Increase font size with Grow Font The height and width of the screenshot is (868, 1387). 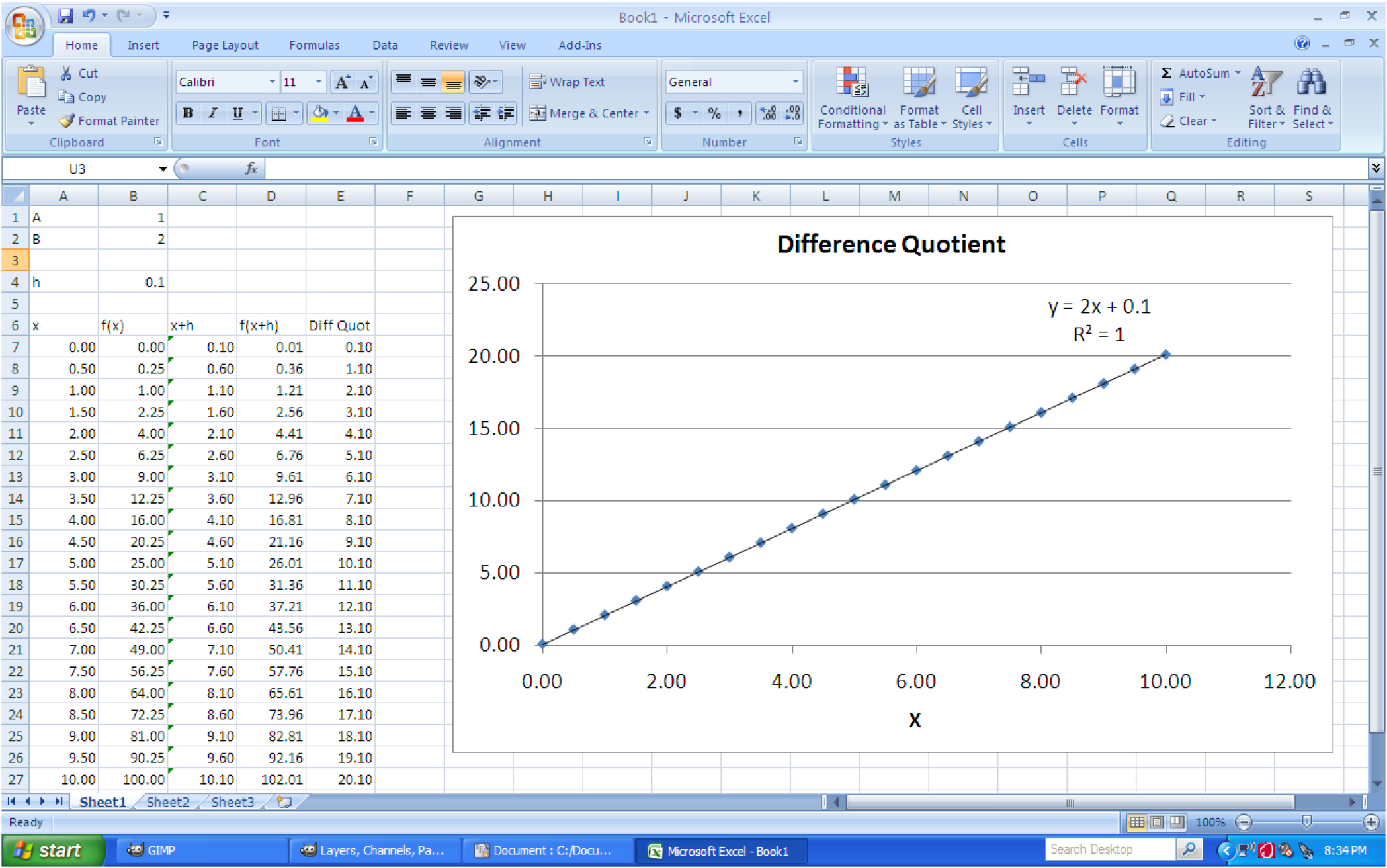343,83
